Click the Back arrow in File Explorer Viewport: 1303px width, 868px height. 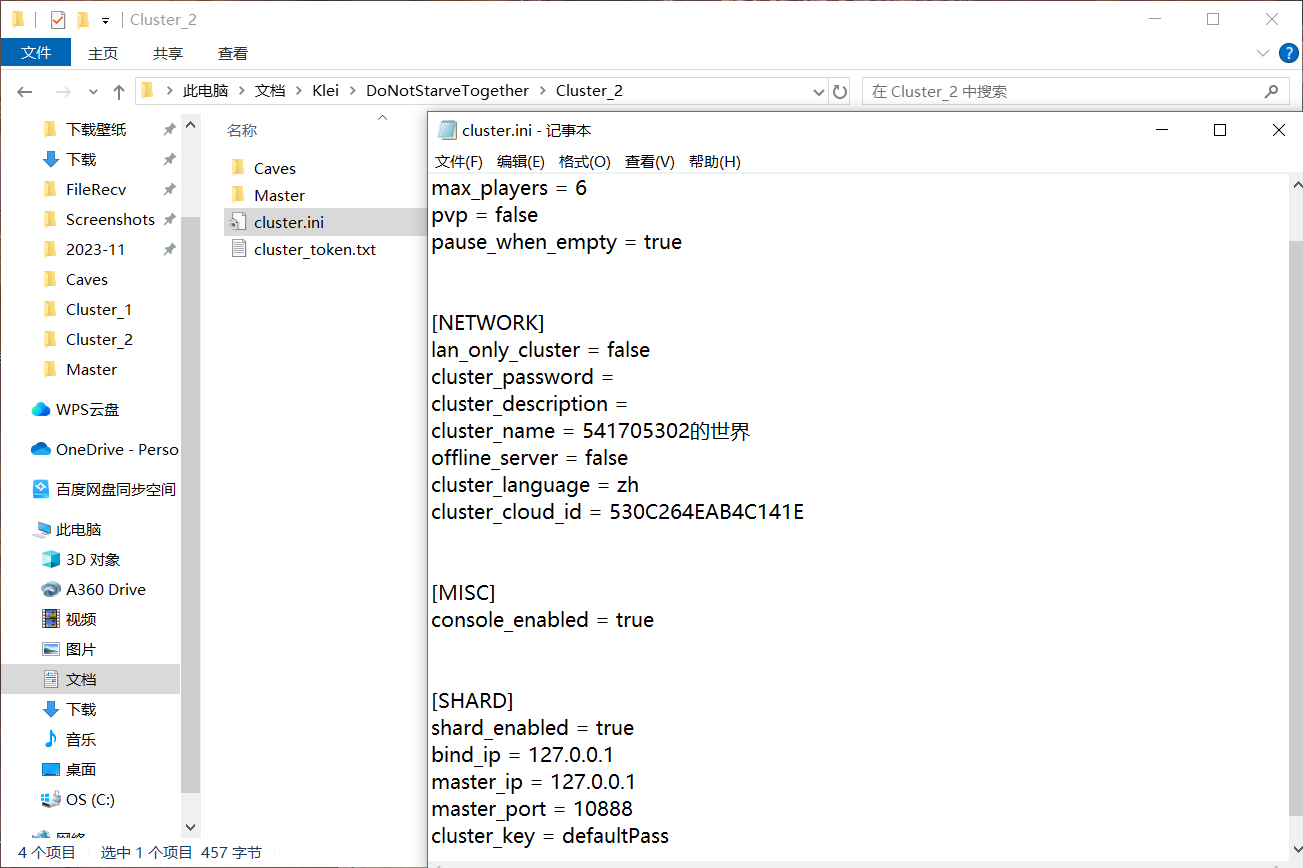coord(25,91)
